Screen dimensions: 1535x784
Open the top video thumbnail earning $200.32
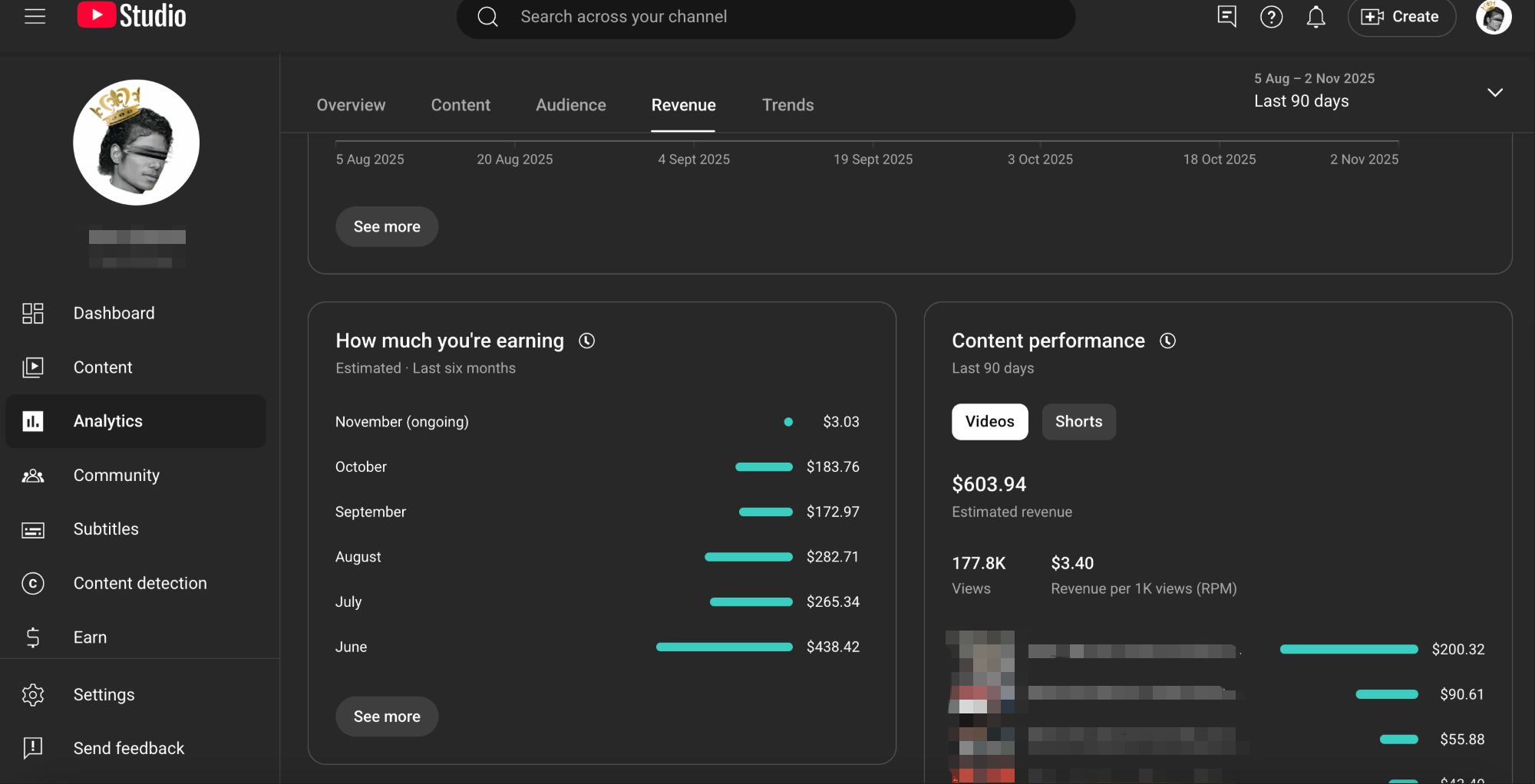[x=982, y=651]
